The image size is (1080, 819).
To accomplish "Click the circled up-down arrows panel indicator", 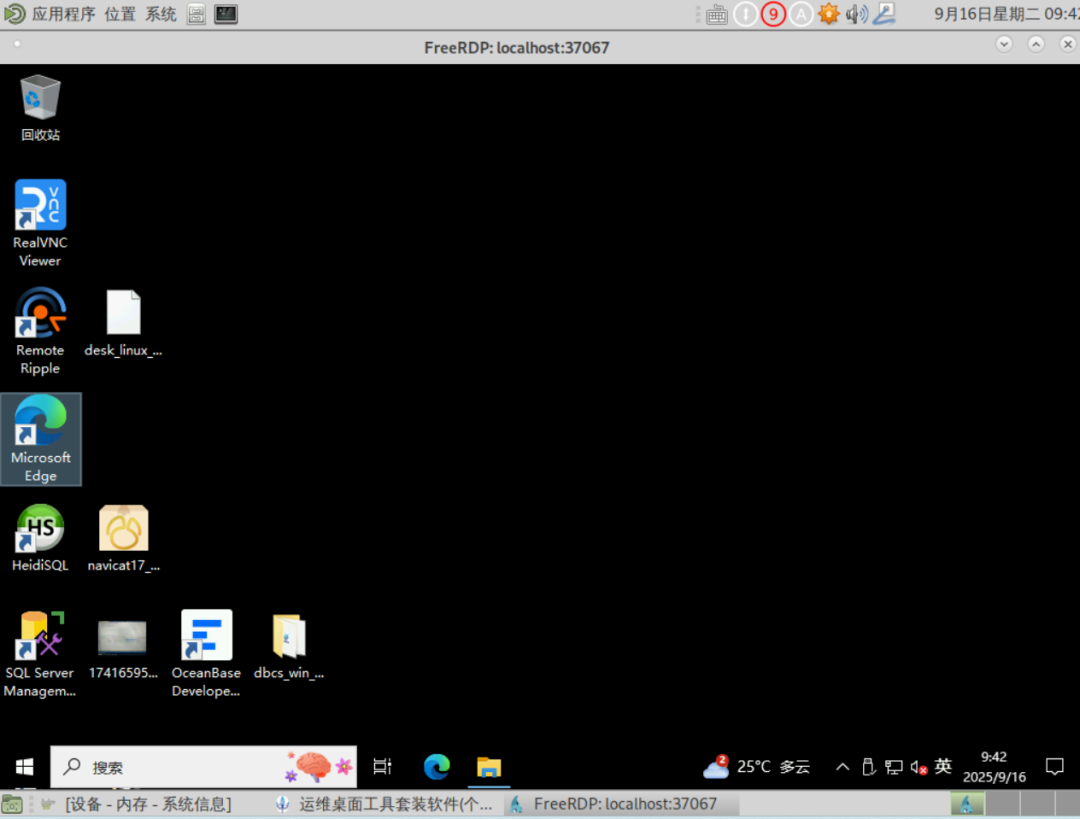I will tap(745, 14).
